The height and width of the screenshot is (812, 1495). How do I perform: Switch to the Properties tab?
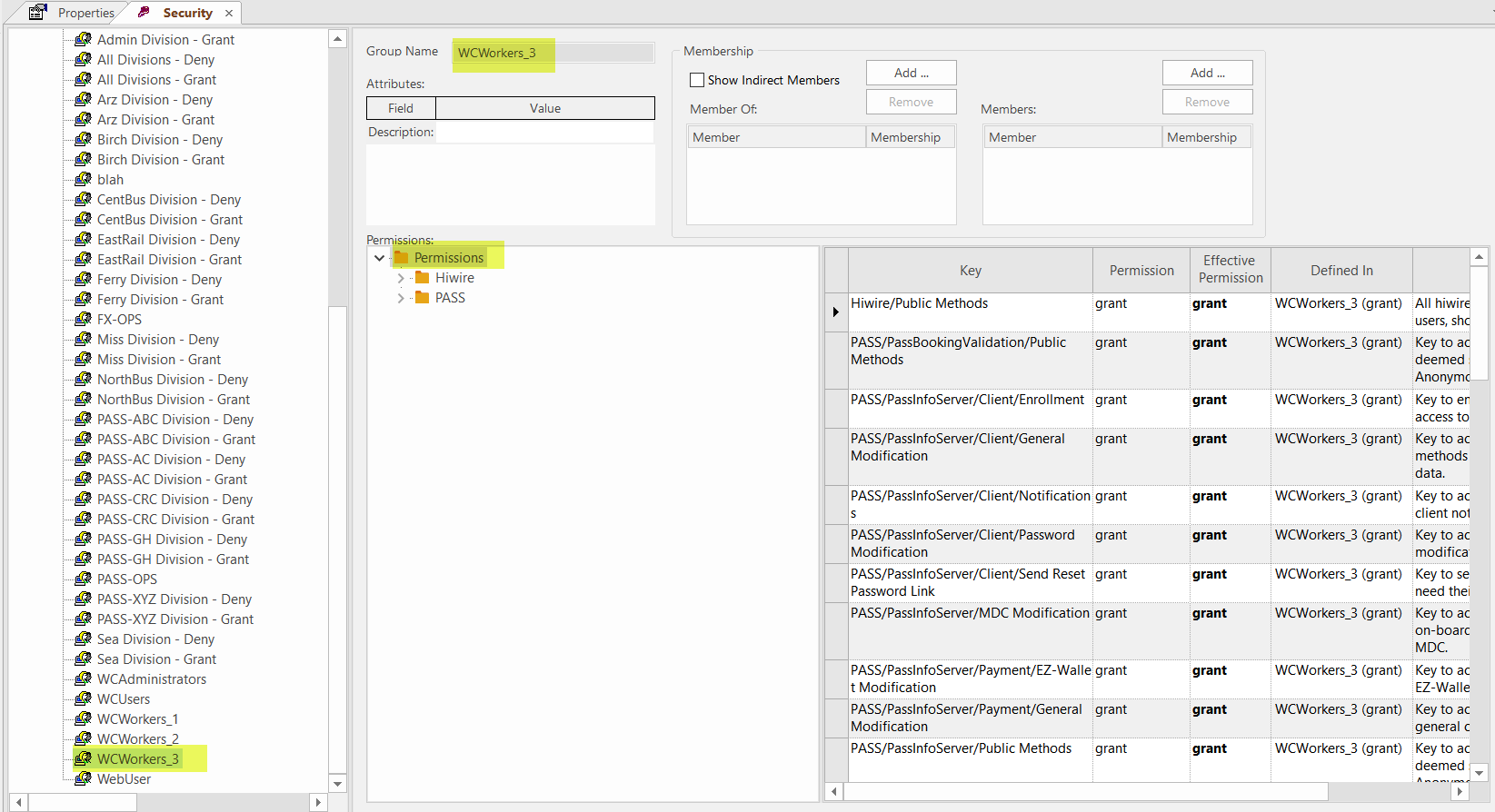85,13
